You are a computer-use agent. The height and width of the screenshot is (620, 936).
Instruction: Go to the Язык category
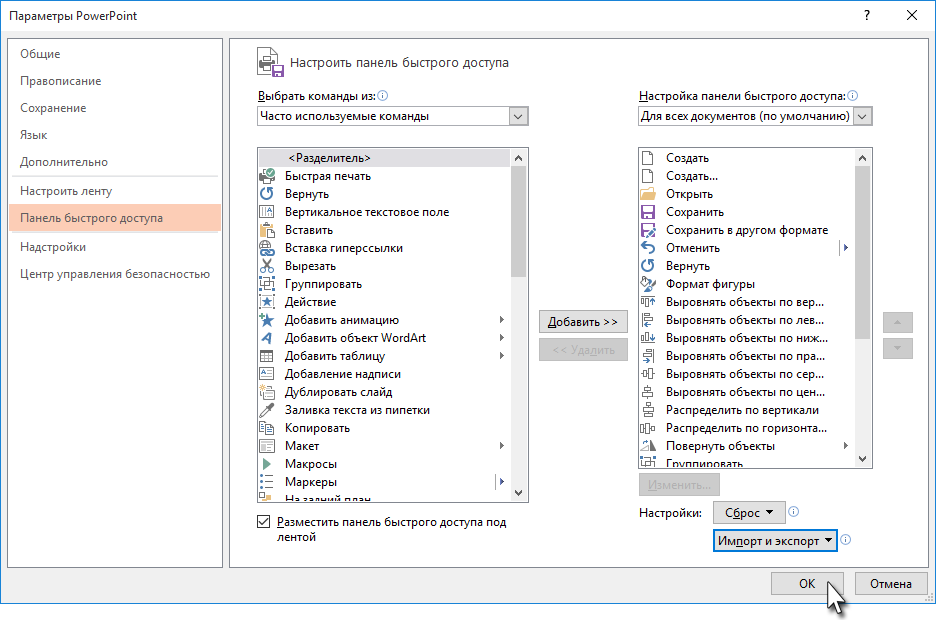pyautogui.click(x=115, y=135)
